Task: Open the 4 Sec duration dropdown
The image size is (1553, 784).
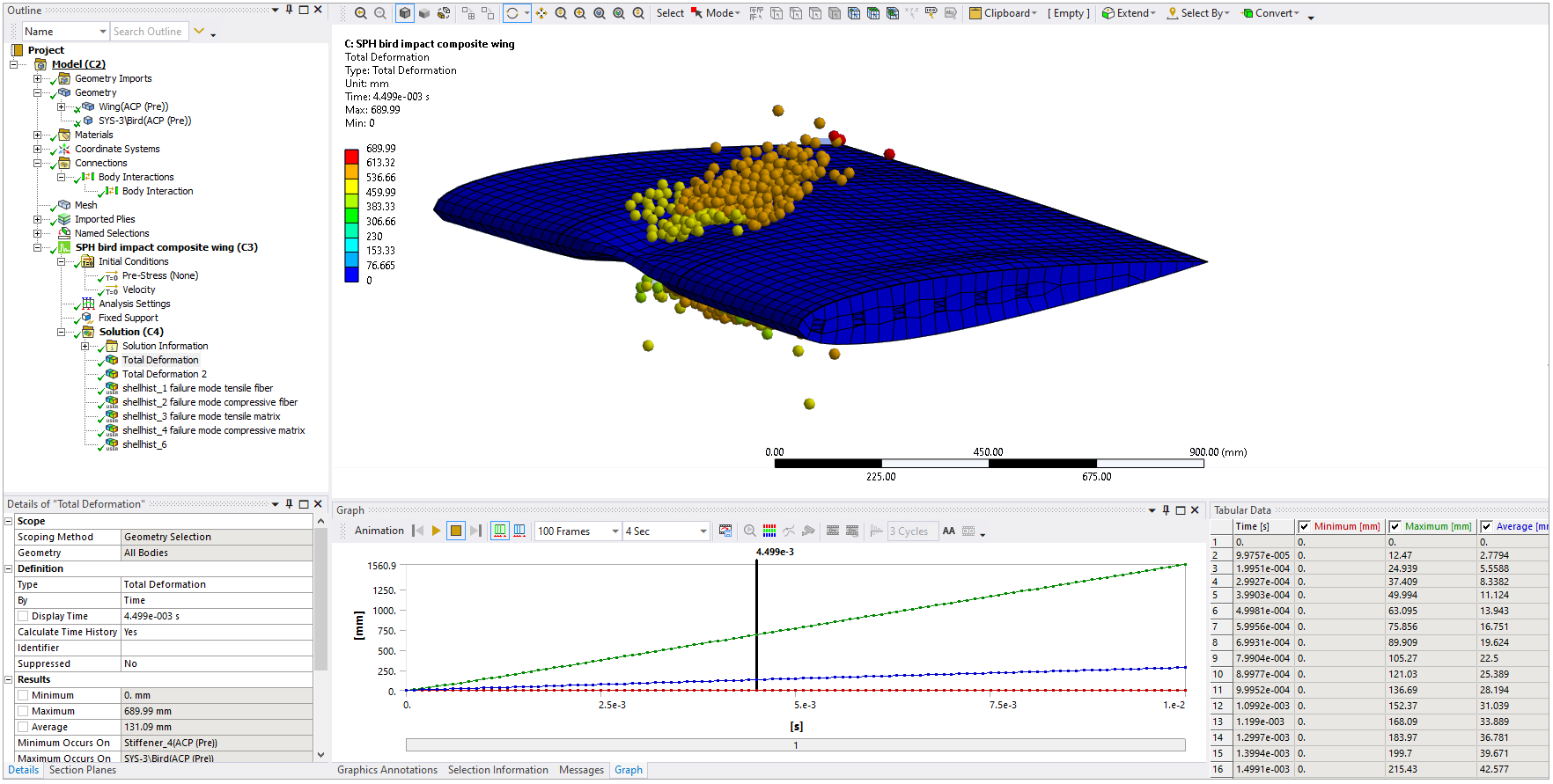Action: coord(703,531)
